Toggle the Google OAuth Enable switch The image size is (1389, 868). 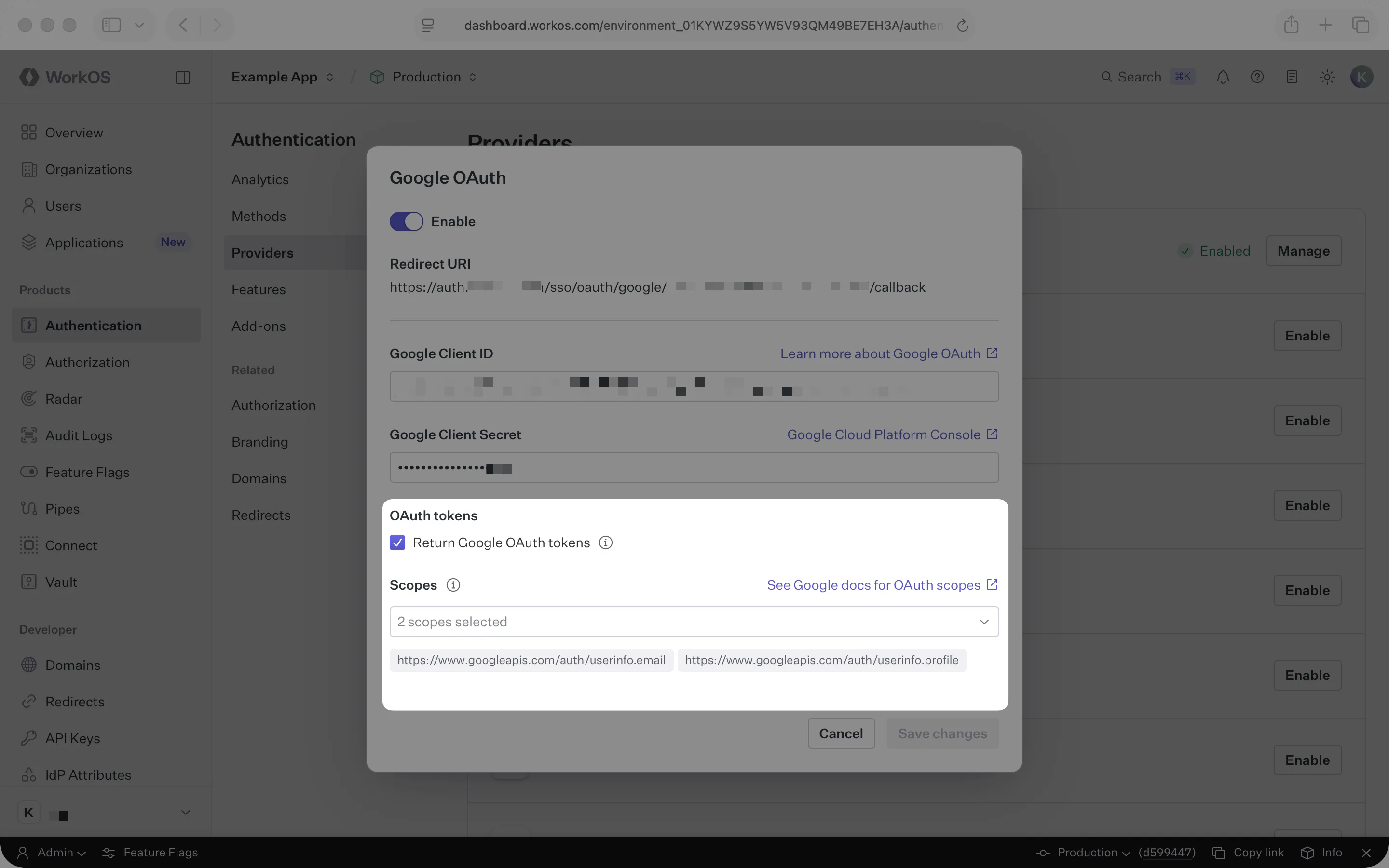pyautogui.click(x=407, y=222)
